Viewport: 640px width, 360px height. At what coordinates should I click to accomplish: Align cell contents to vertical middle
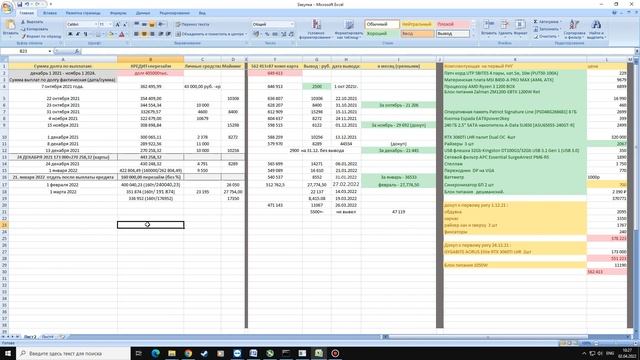(x=144, y=24)
